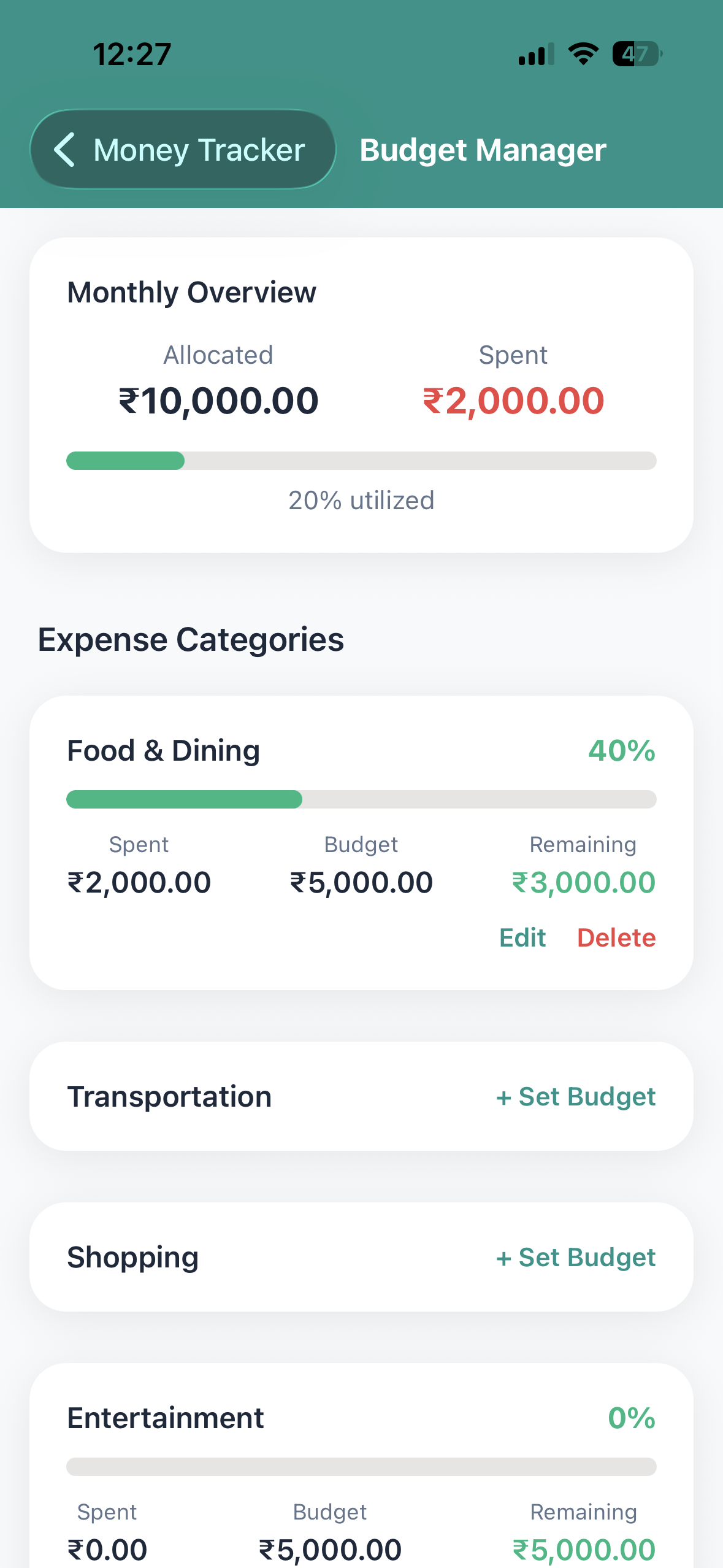Click the monthly overview progress bar
This screenshot has height=1568, width=723.
361,461
